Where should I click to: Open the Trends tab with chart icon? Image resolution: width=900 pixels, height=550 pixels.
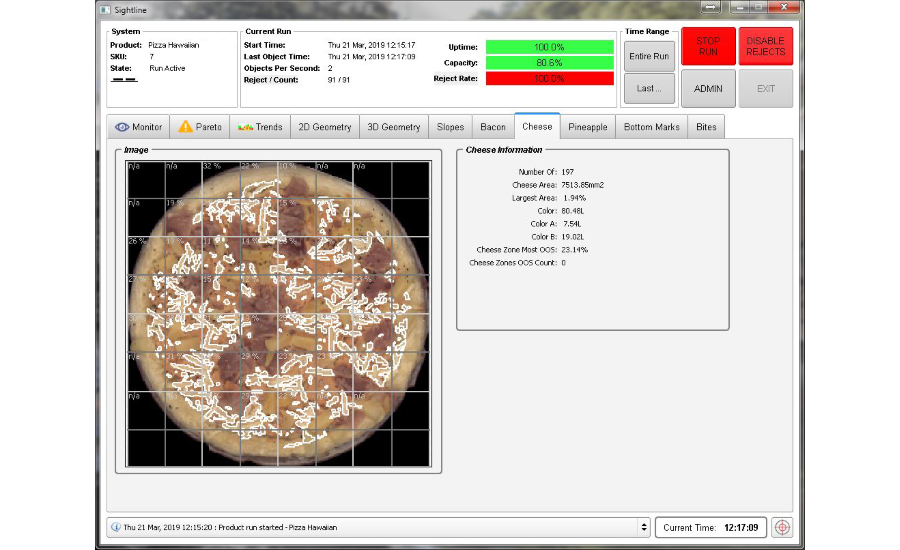(x=259, y=127)
